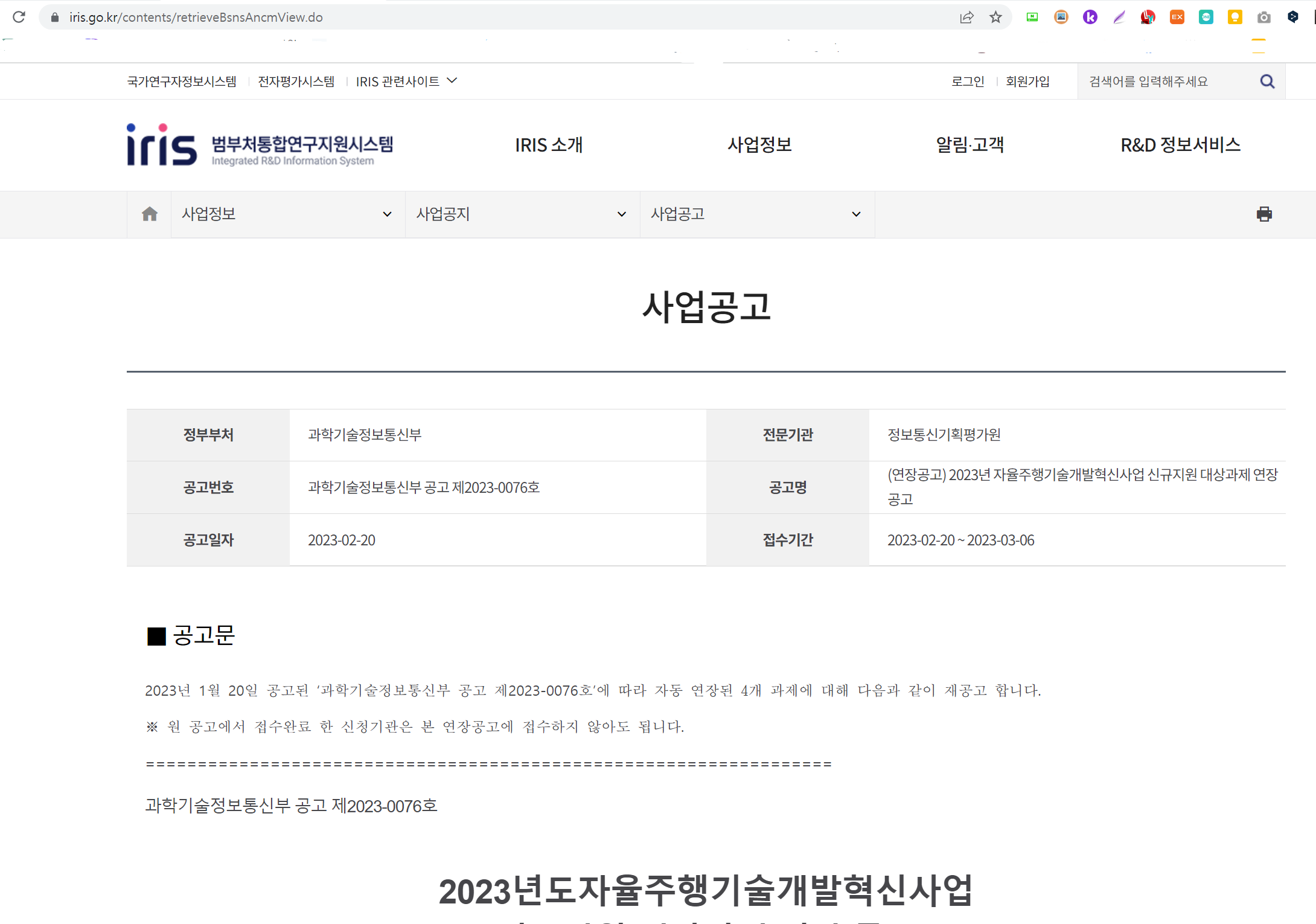
Task: Click the share page icon in address bar
Action: click(966, 18)
